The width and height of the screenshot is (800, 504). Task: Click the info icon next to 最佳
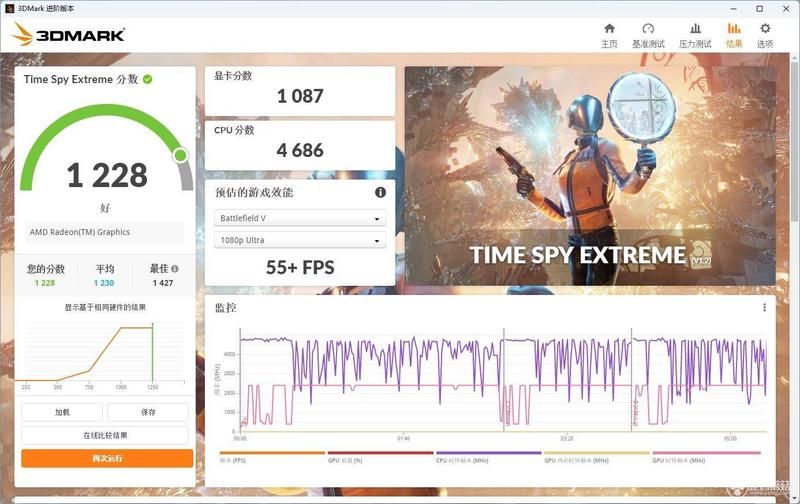click(175, 268)
